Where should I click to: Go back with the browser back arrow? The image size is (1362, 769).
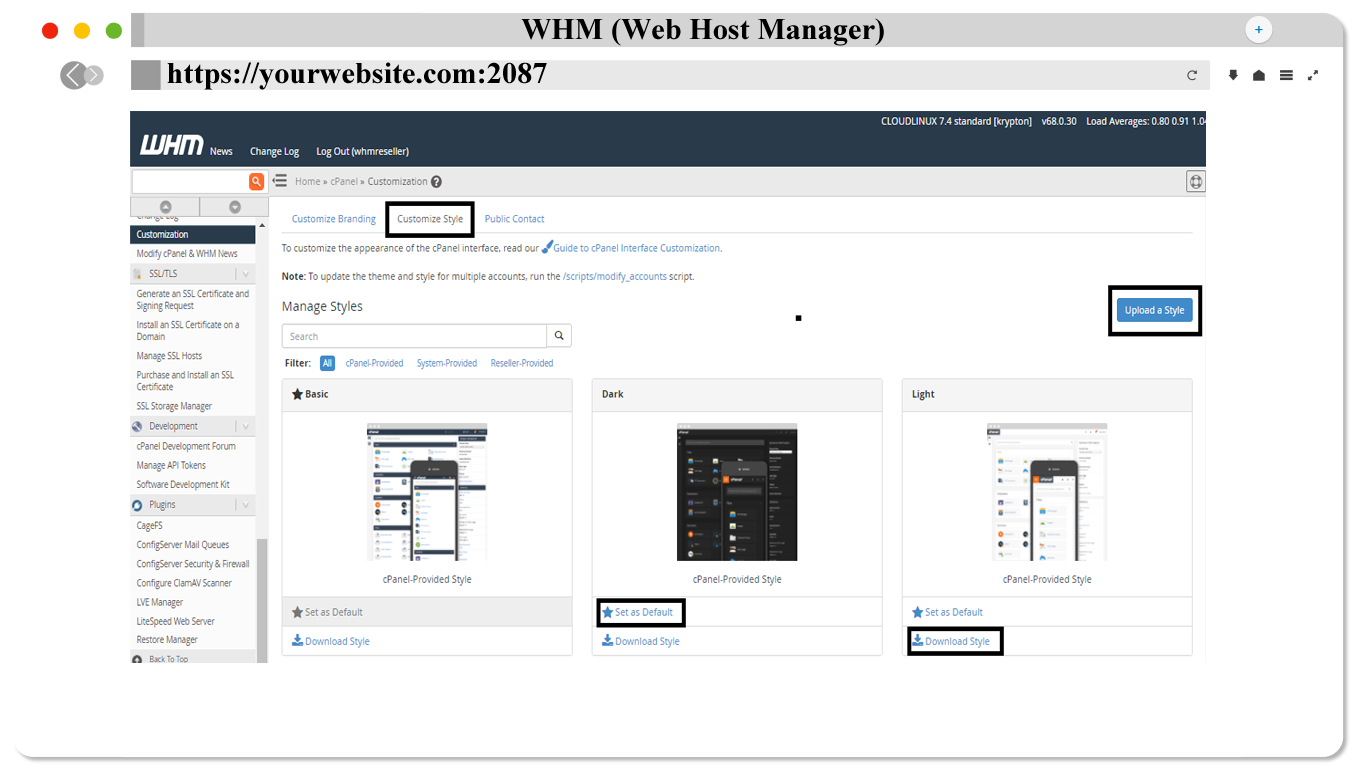tap(73, 75)
